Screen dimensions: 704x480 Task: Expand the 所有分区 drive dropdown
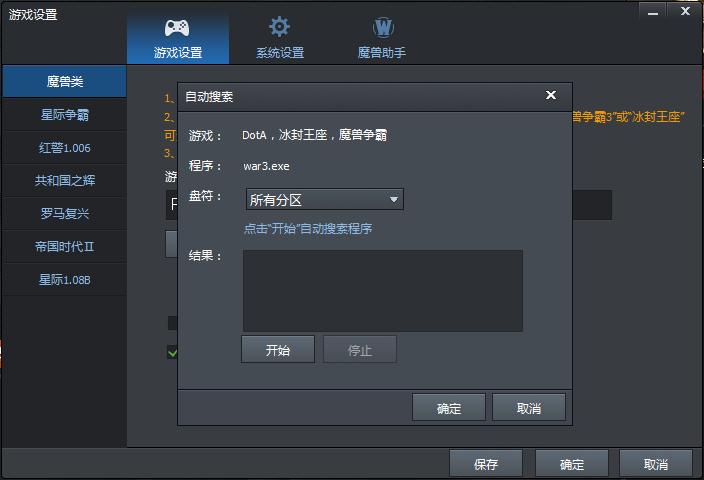point(325,199)
